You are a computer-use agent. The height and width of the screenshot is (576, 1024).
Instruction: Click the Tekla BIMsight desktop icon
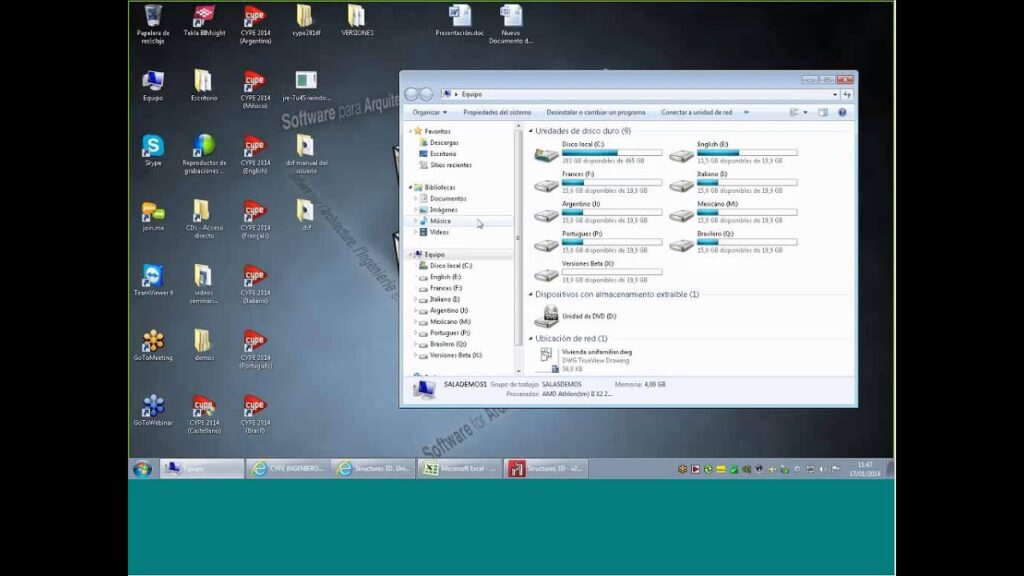click(x=204, y=16)
